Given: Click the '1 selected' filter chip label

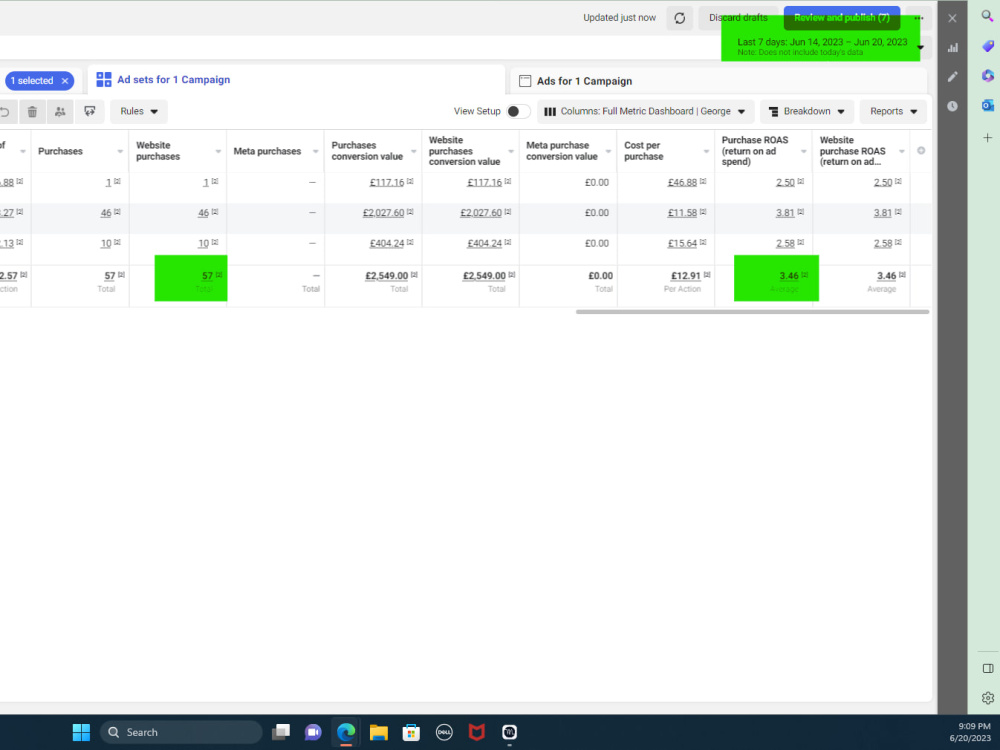Looking at the screenshot, I should [32, 81].
